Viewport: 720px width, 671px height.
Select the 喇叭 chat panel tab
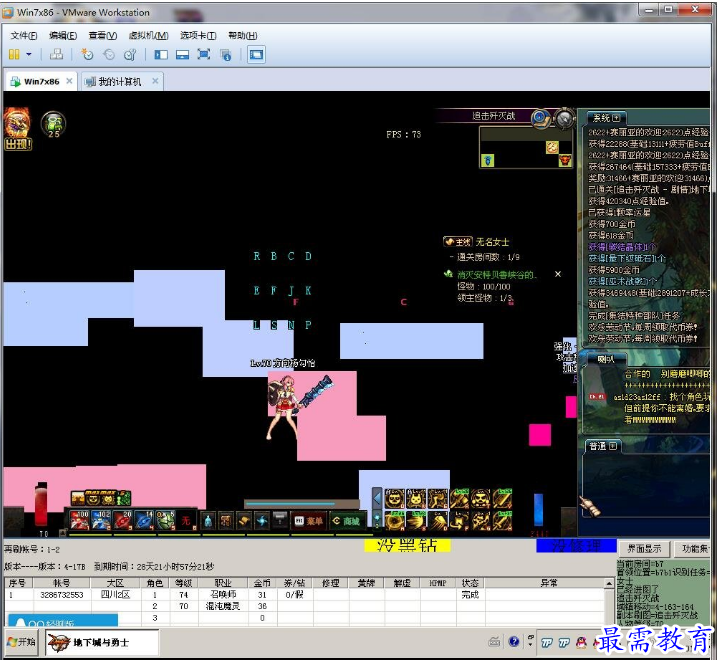606,359
